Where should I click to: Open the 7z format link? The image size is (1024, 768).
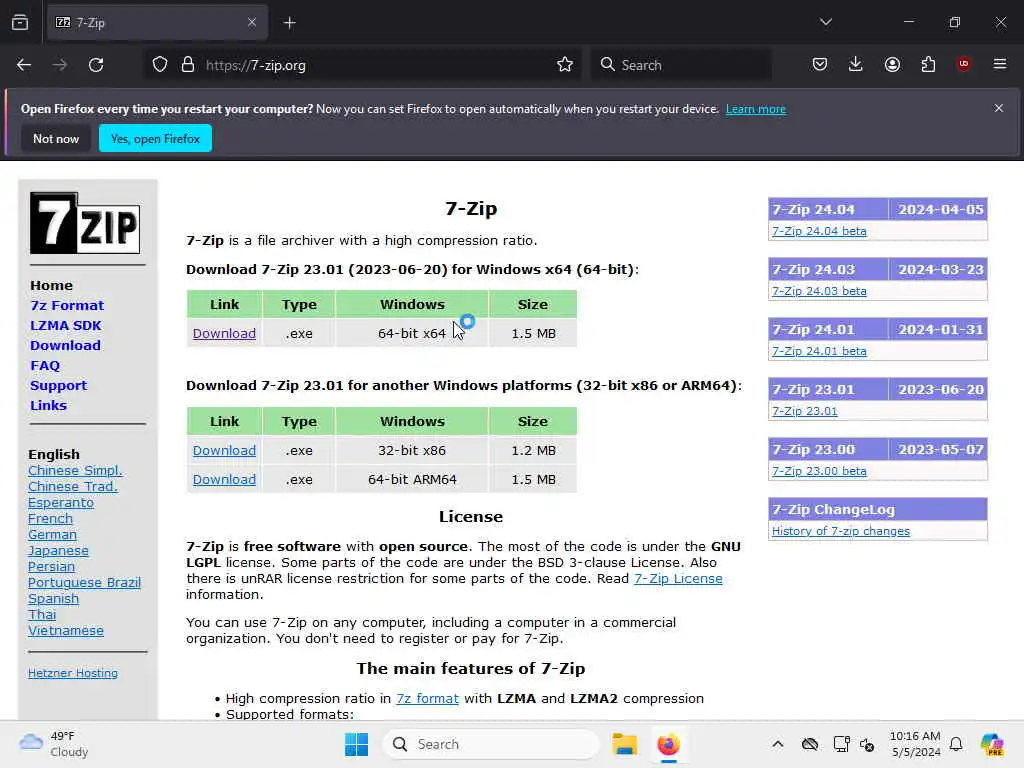click(427, 699)
